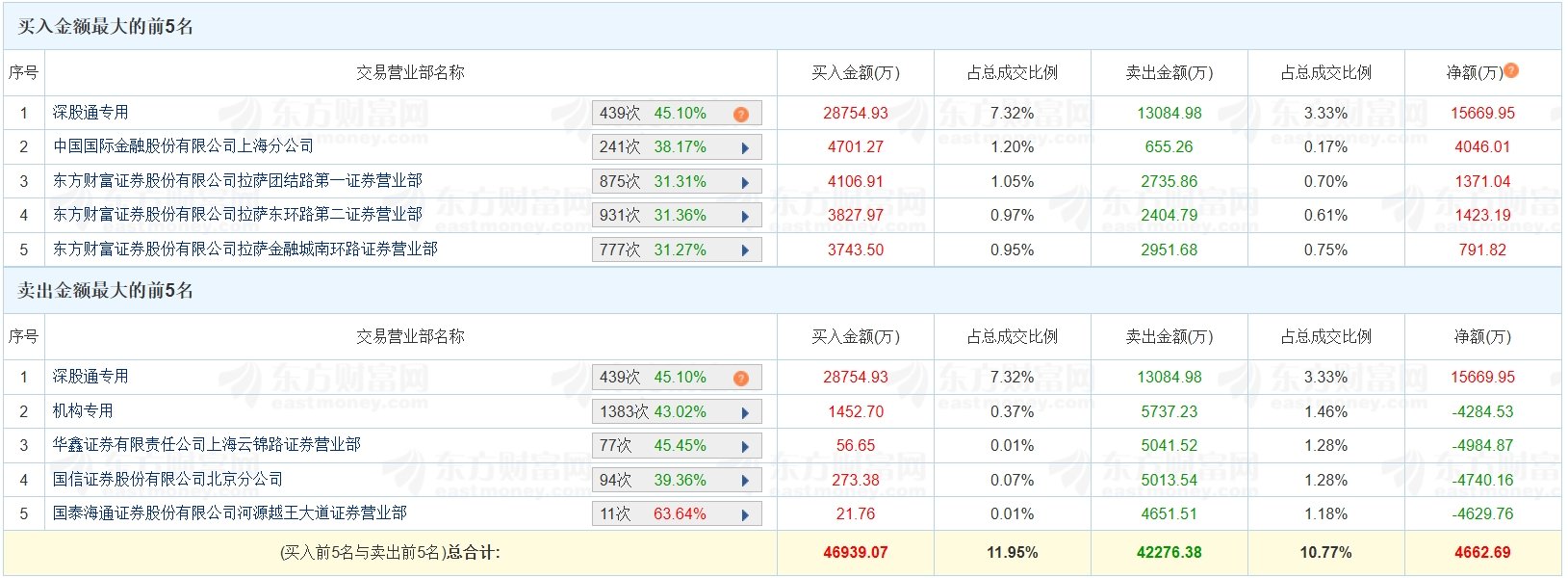Screen dimensions: 1568x578
Task: Open 东方财富证券拉萨东环路第二证券营业部 link
Action: (238, 215)
